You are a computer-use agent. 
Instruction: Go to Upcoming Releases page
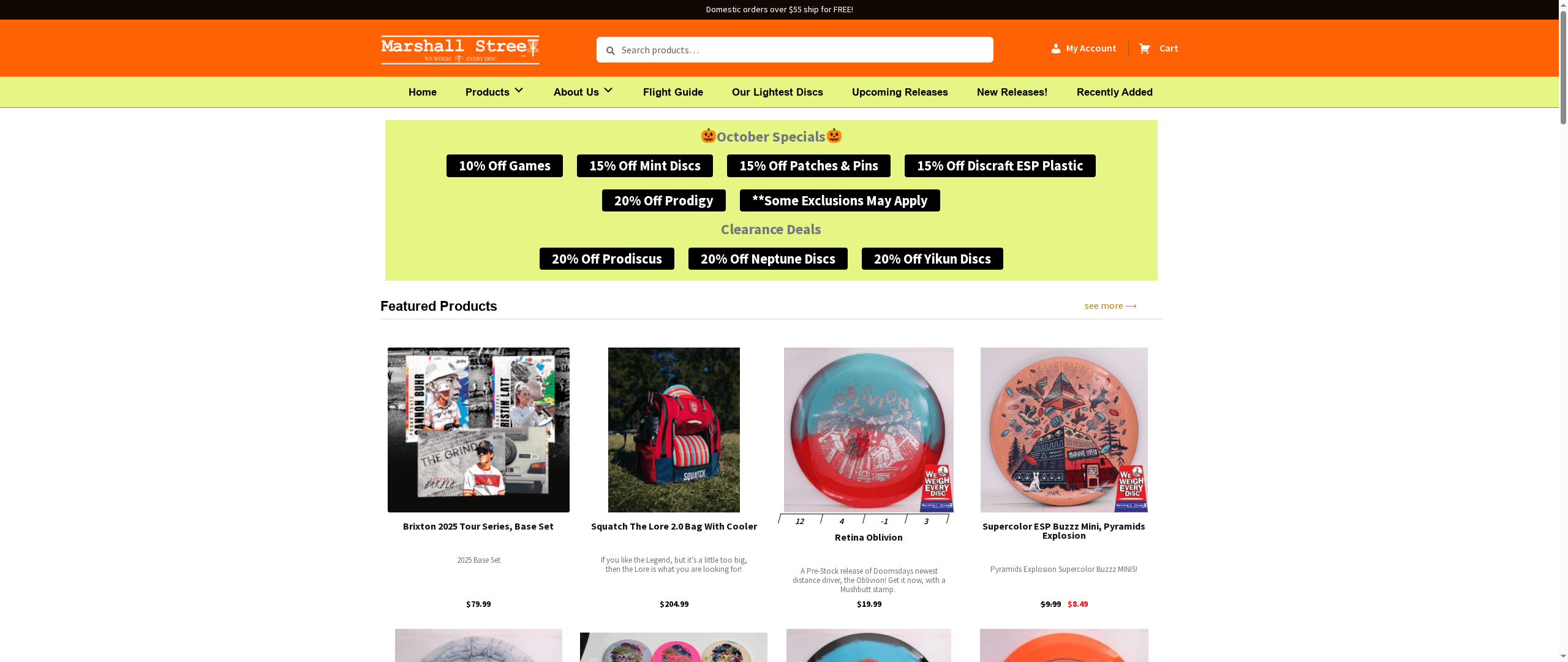click(900, 92)
